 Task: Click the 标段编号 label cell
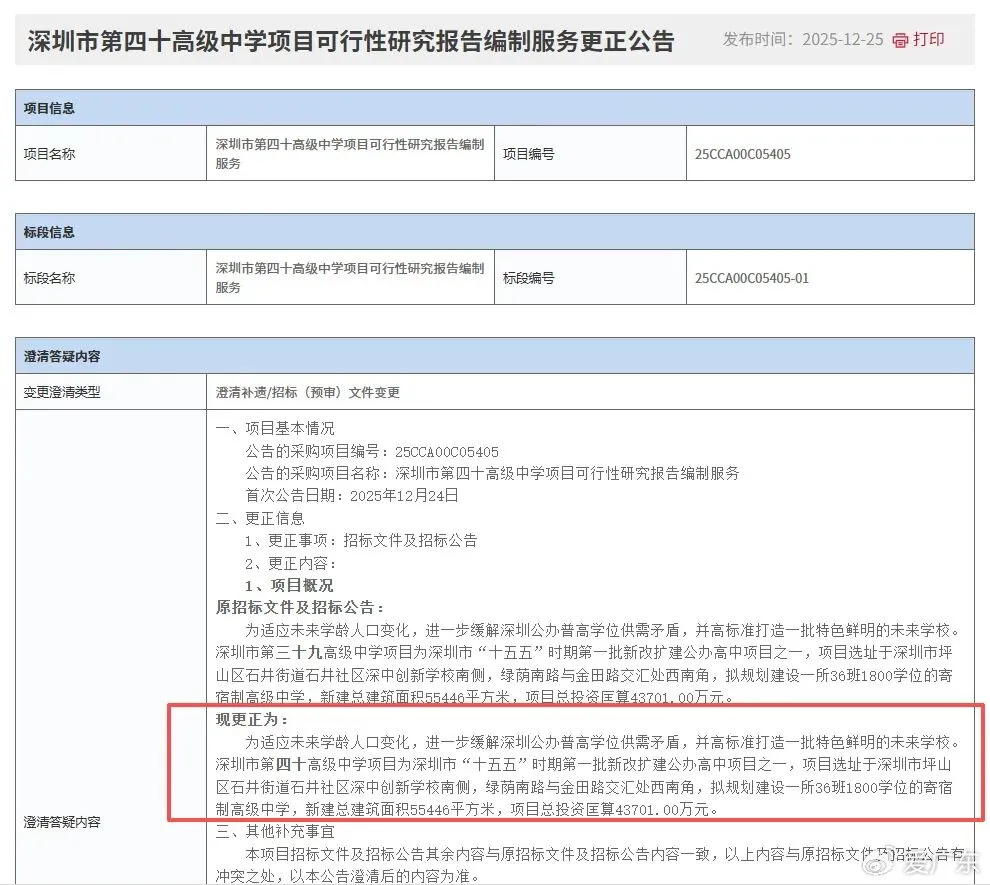pyautogui.click(x=590, y=277)
